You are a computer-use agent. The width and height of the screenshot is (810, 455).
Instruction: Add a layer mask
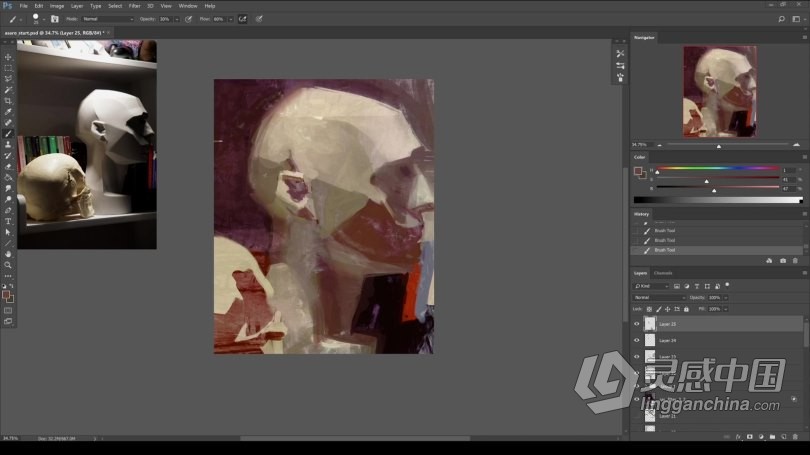click(x=750, y=437)
